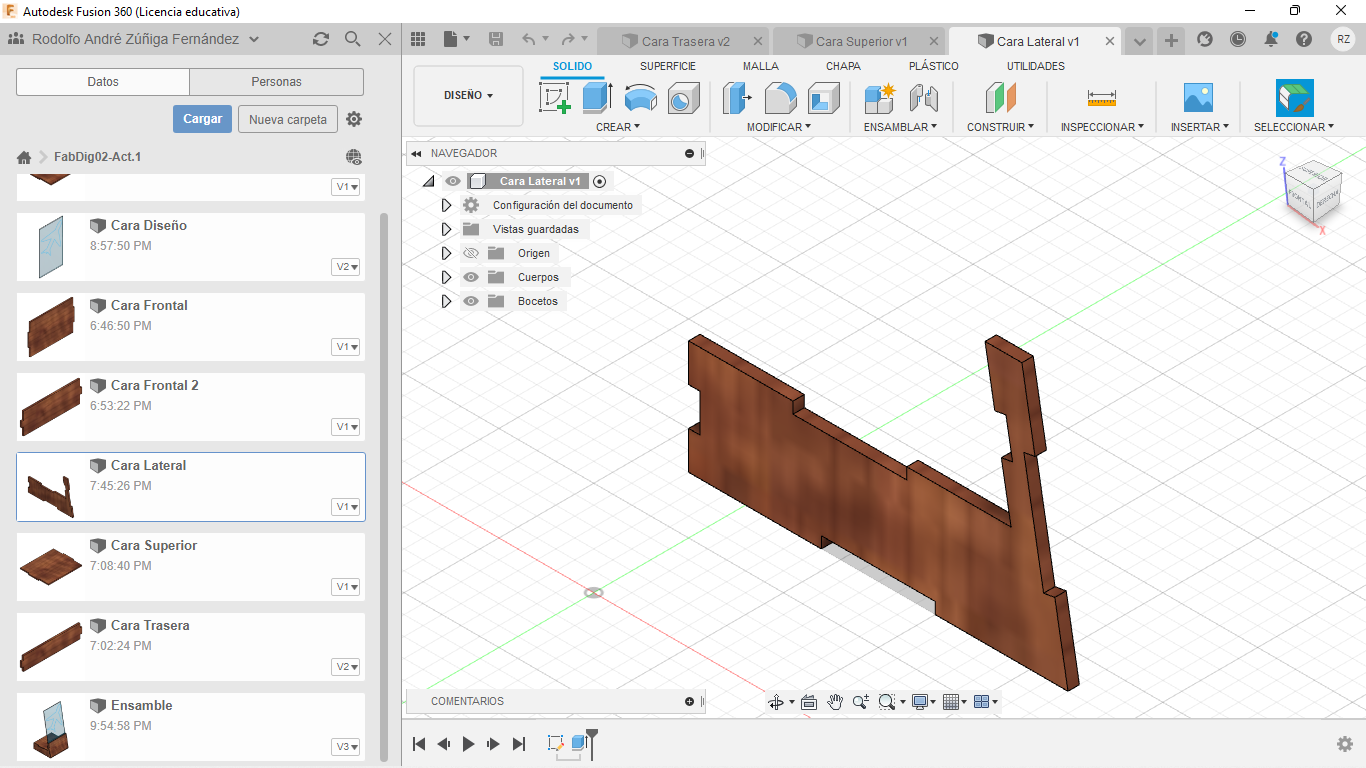The height and width of the screenshot is (768, 1366).
Task: Select the Fillet tool under Modificar
Action: click(x=780, y=98)
